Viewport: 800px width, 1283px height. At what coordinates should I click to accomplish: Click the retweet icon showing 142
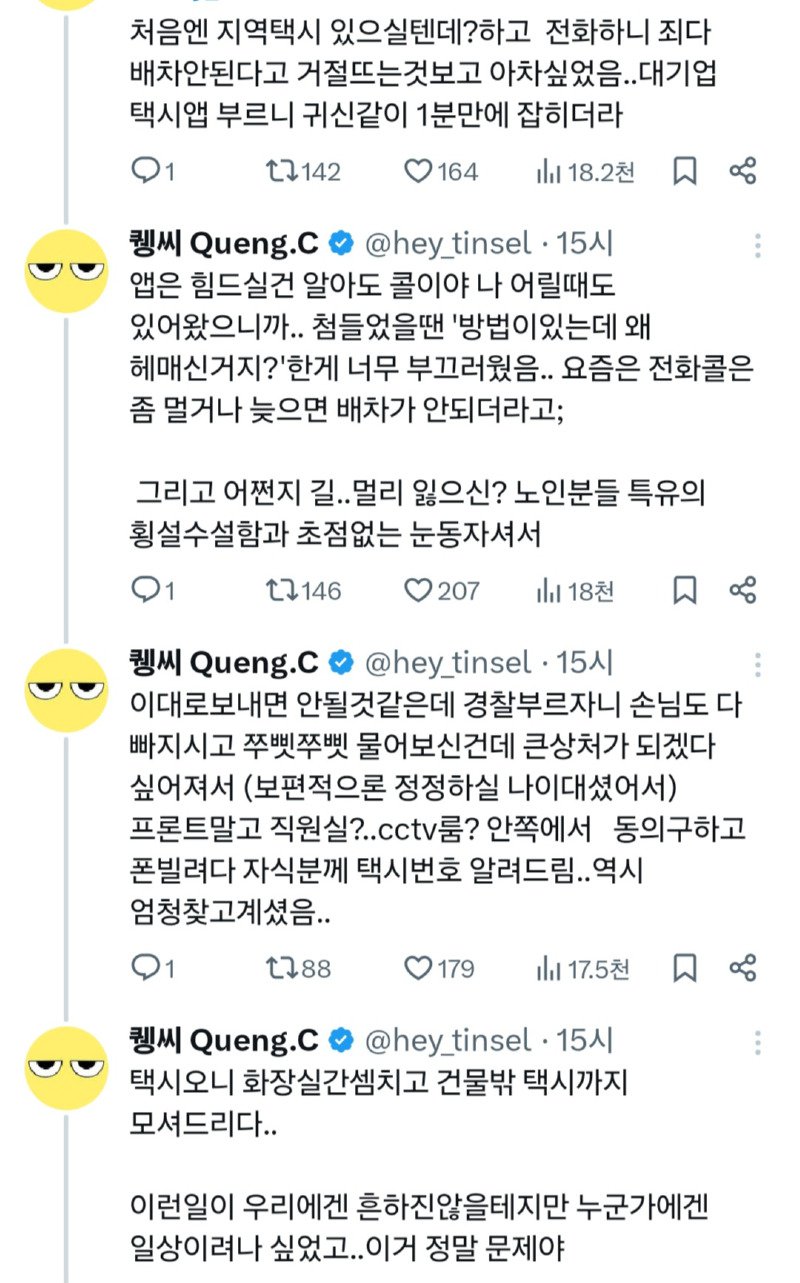coord(283,172)
